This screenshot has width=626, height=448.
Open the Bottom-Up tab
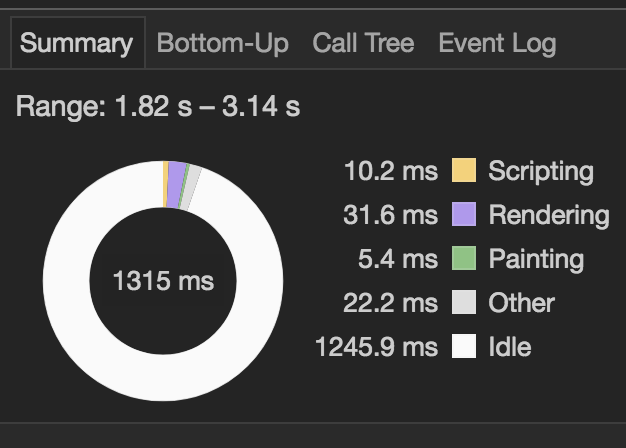click(222, 43)
